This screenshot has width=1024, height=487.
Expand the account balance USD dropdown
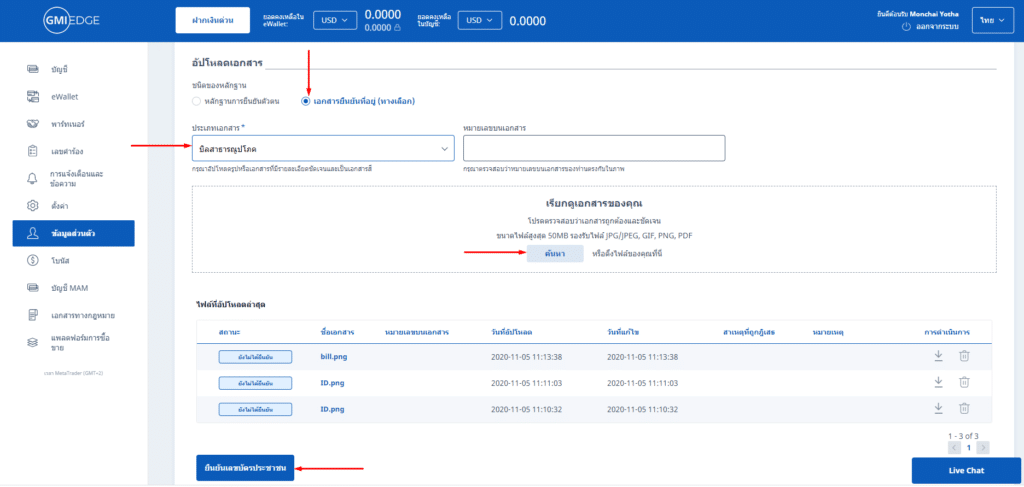pyautogui.click(x=479, y=20)
